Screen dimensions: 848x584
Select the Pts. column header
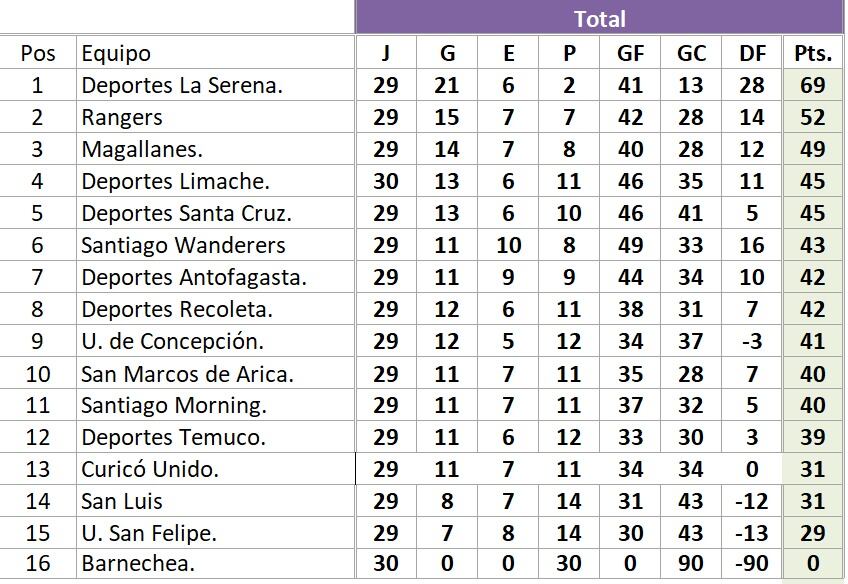[x=813, y=53]
